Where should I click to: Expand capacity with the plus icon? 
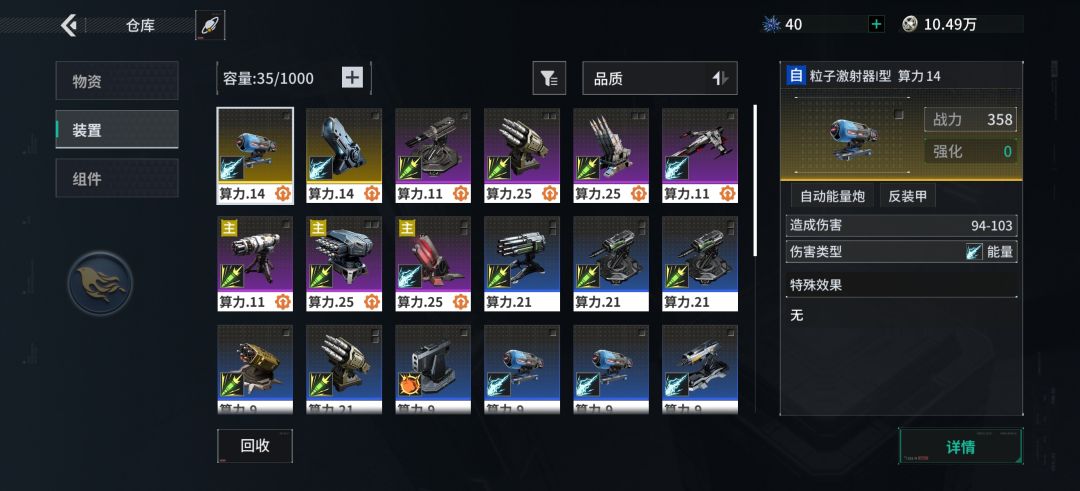(352, 78)
